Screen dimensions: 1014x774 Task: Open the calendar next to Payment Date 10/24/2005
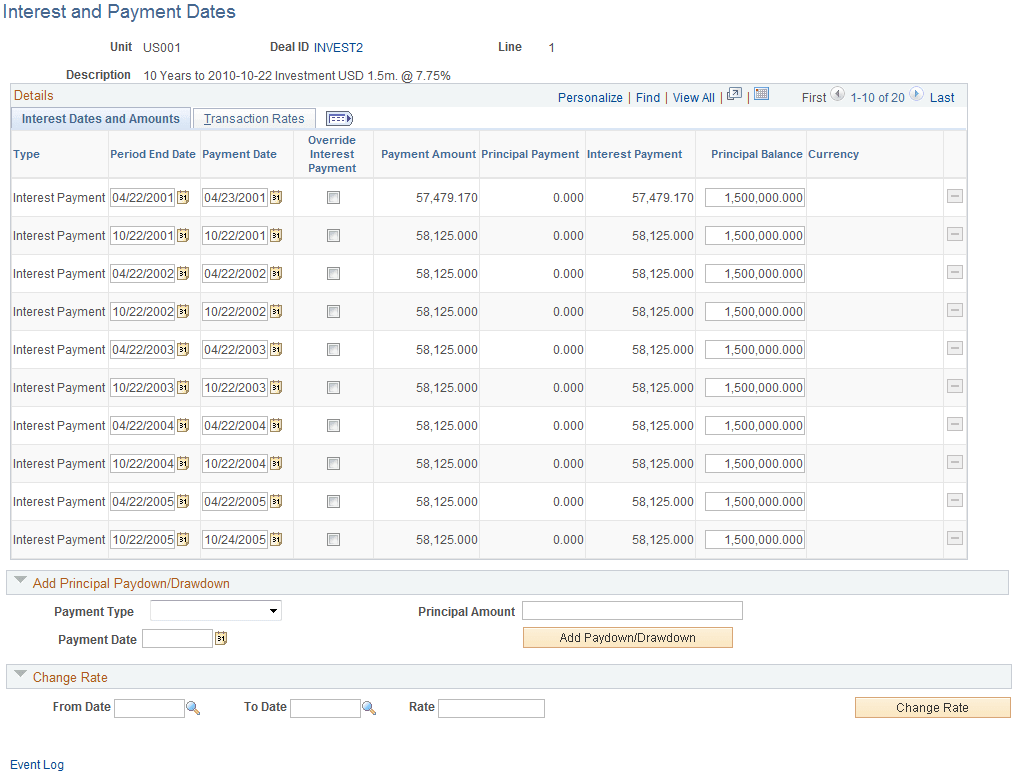pos(277,539)
